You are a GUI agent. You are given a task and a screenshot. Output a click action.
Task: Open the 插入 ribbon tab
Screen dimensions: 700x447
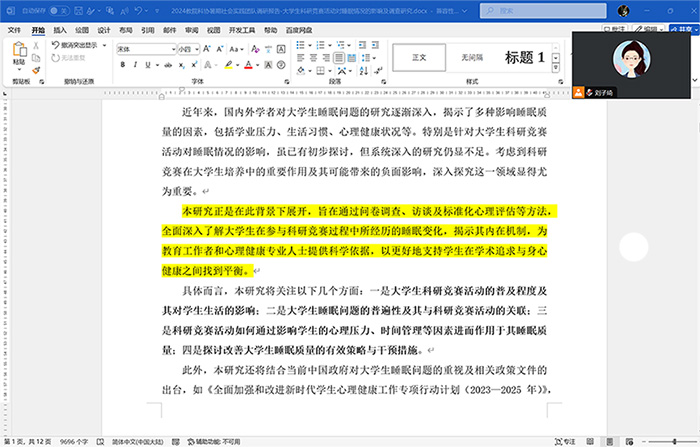click(x=60, y=30)
